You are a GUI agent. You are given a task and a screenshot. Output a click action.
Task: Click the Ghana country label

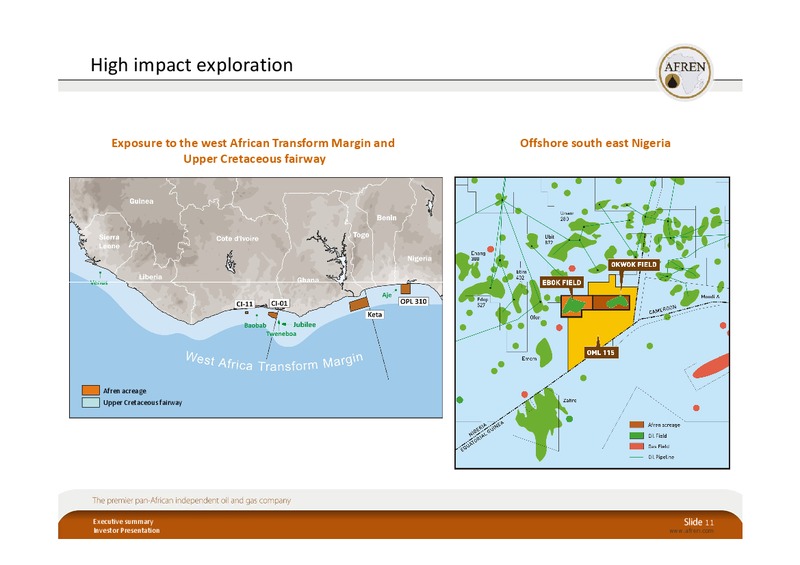pos(308,280)
